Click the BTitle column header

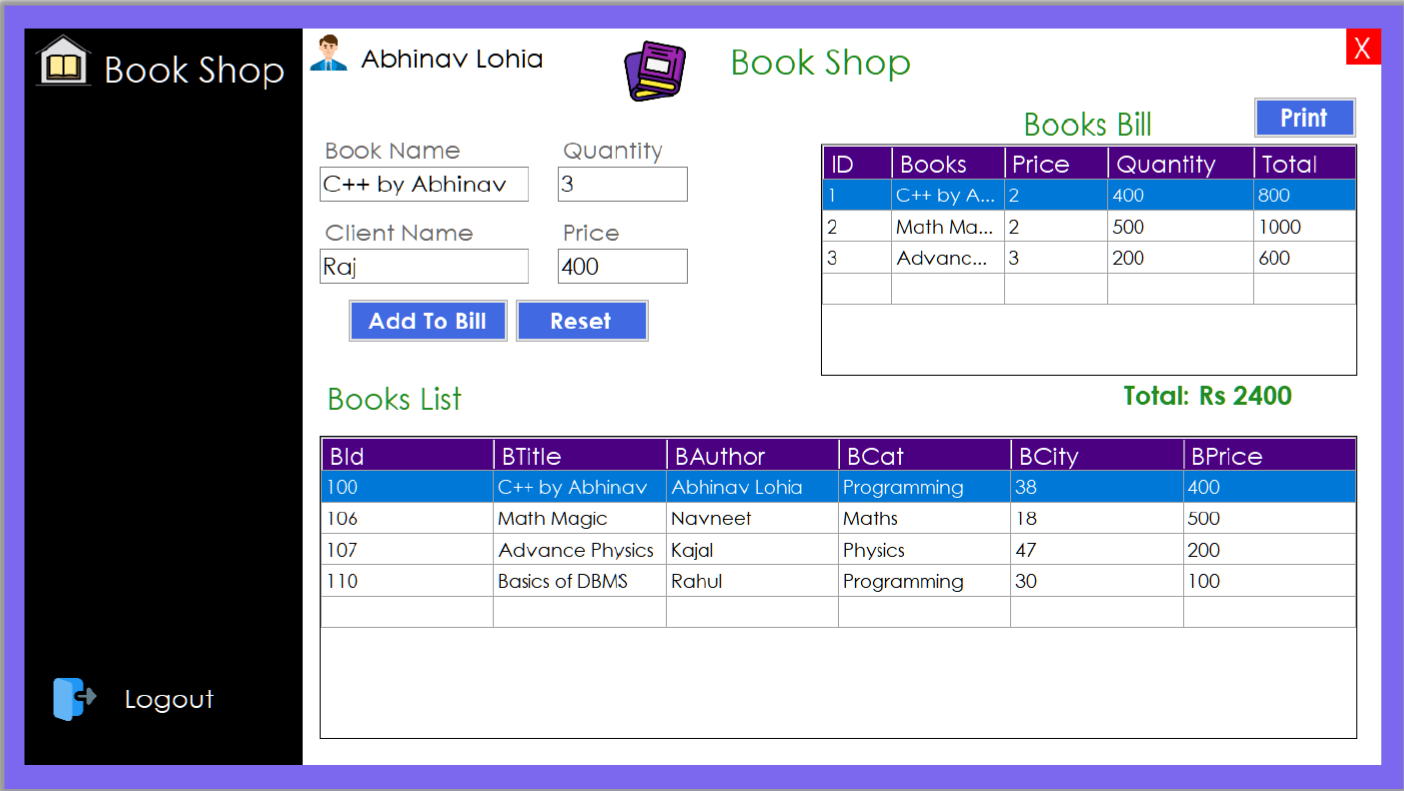530,455
